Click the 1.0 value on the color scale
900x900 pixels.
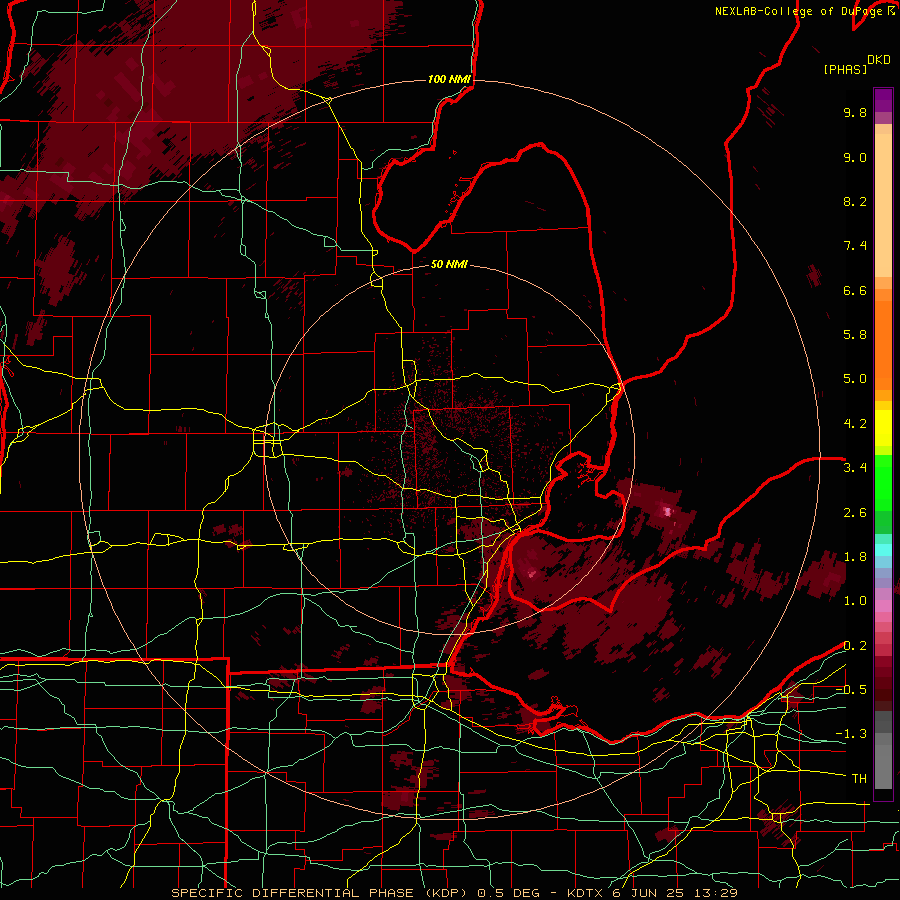click(855, 601)
